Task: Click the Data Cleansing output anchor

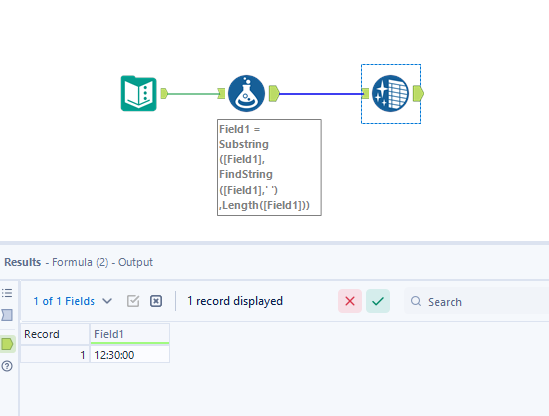Action: 418,93
